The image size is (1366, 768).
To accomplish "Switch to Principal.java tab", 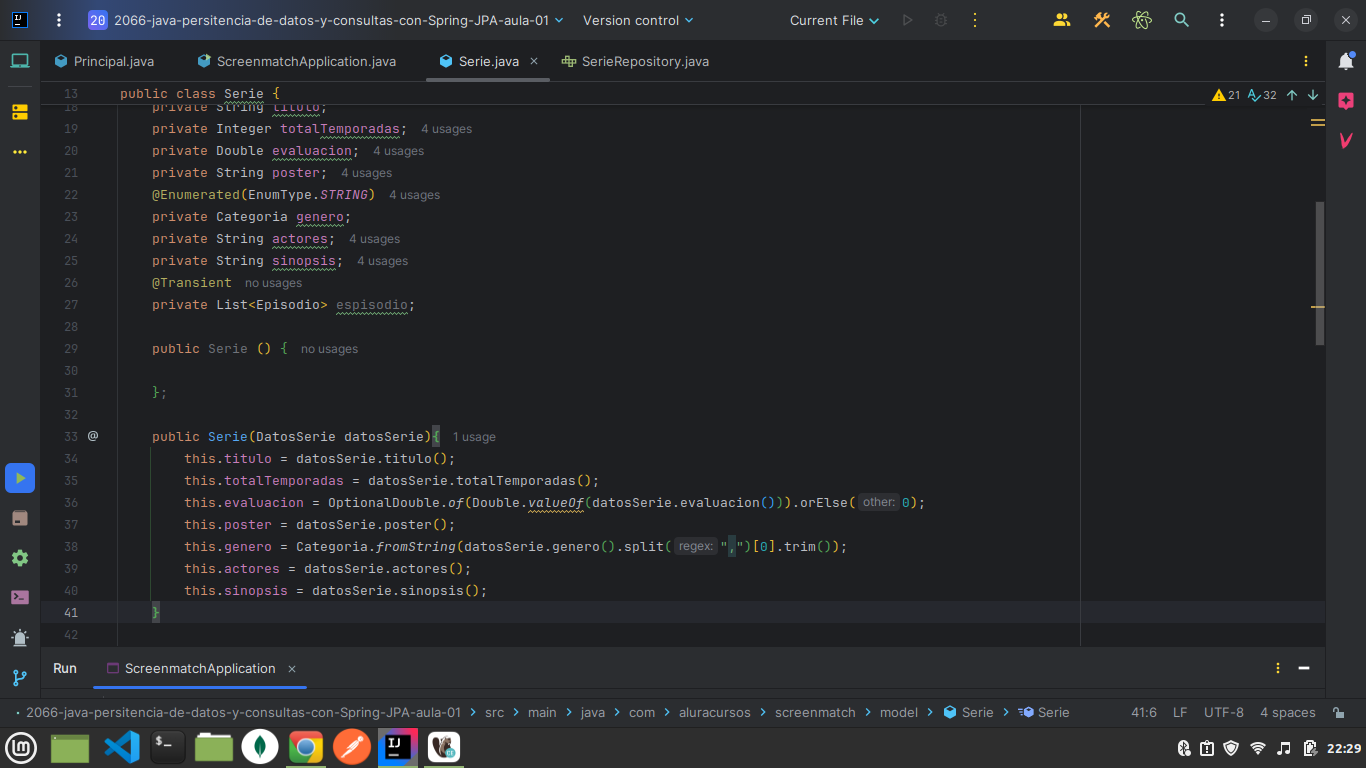I will (104, 61).
